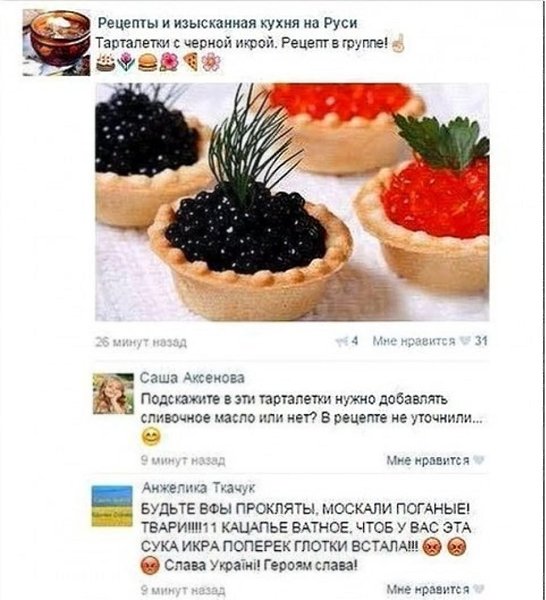Like the post via Мне нравится 31
Screen dimensions: 546x600
[430, 341]
